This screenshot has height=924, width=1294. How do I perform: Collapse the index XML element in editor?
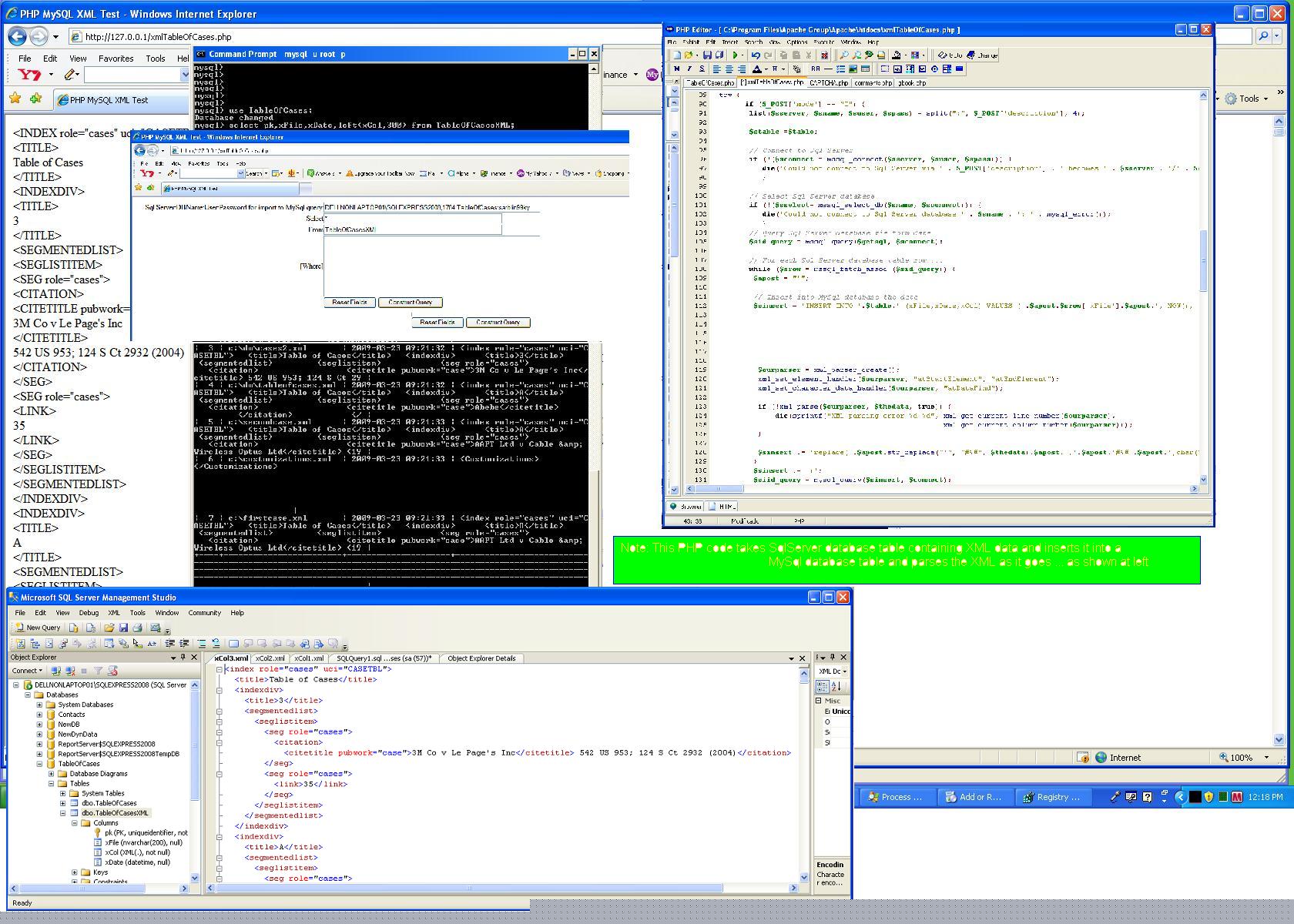[219, 669]
